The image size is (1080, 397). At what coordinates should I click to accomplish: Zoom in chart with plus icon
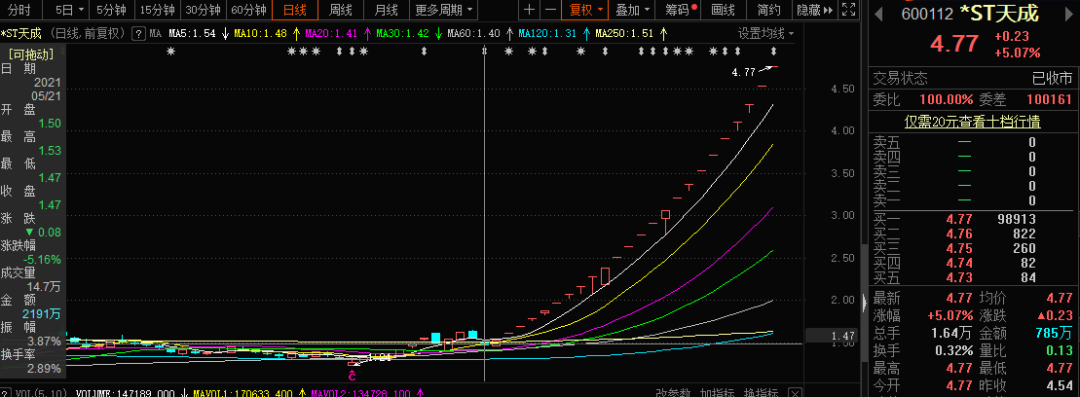point(528,10)
